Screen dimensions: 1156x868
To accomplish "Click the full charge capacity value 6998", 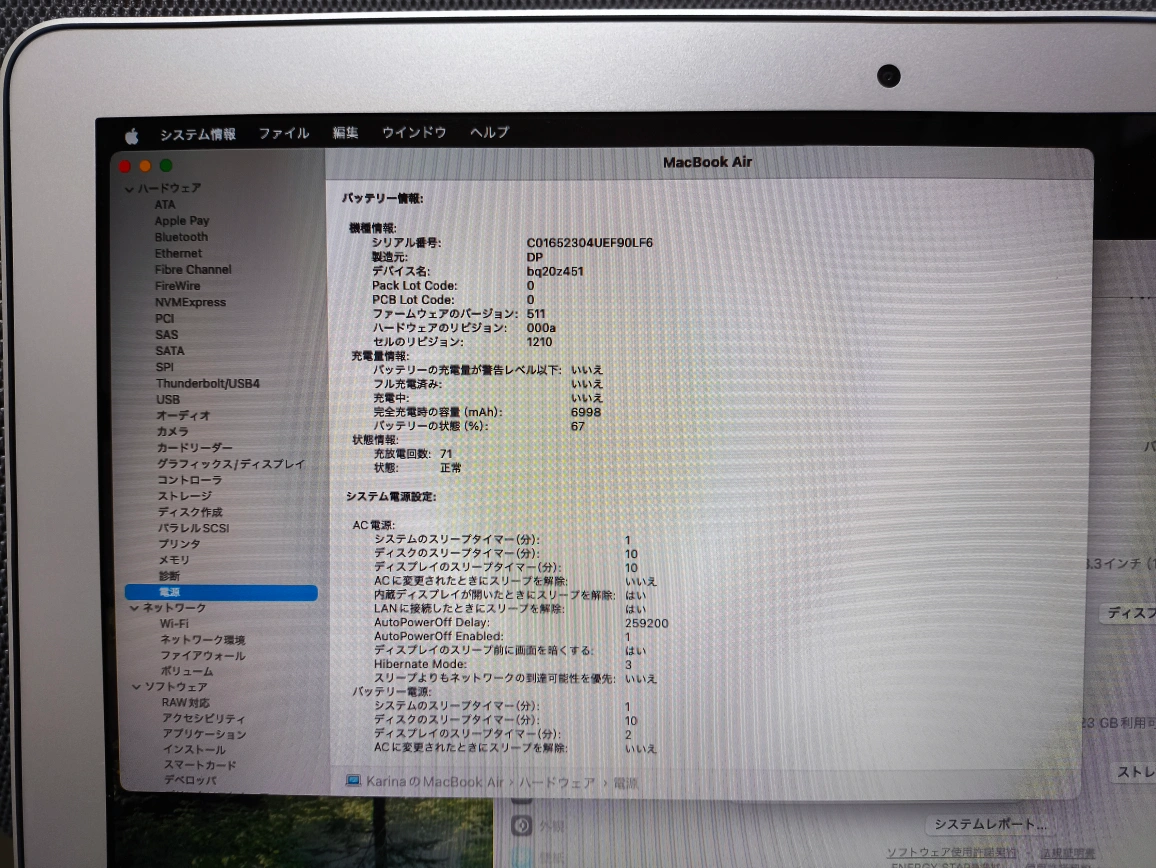I will click(586, 412).
